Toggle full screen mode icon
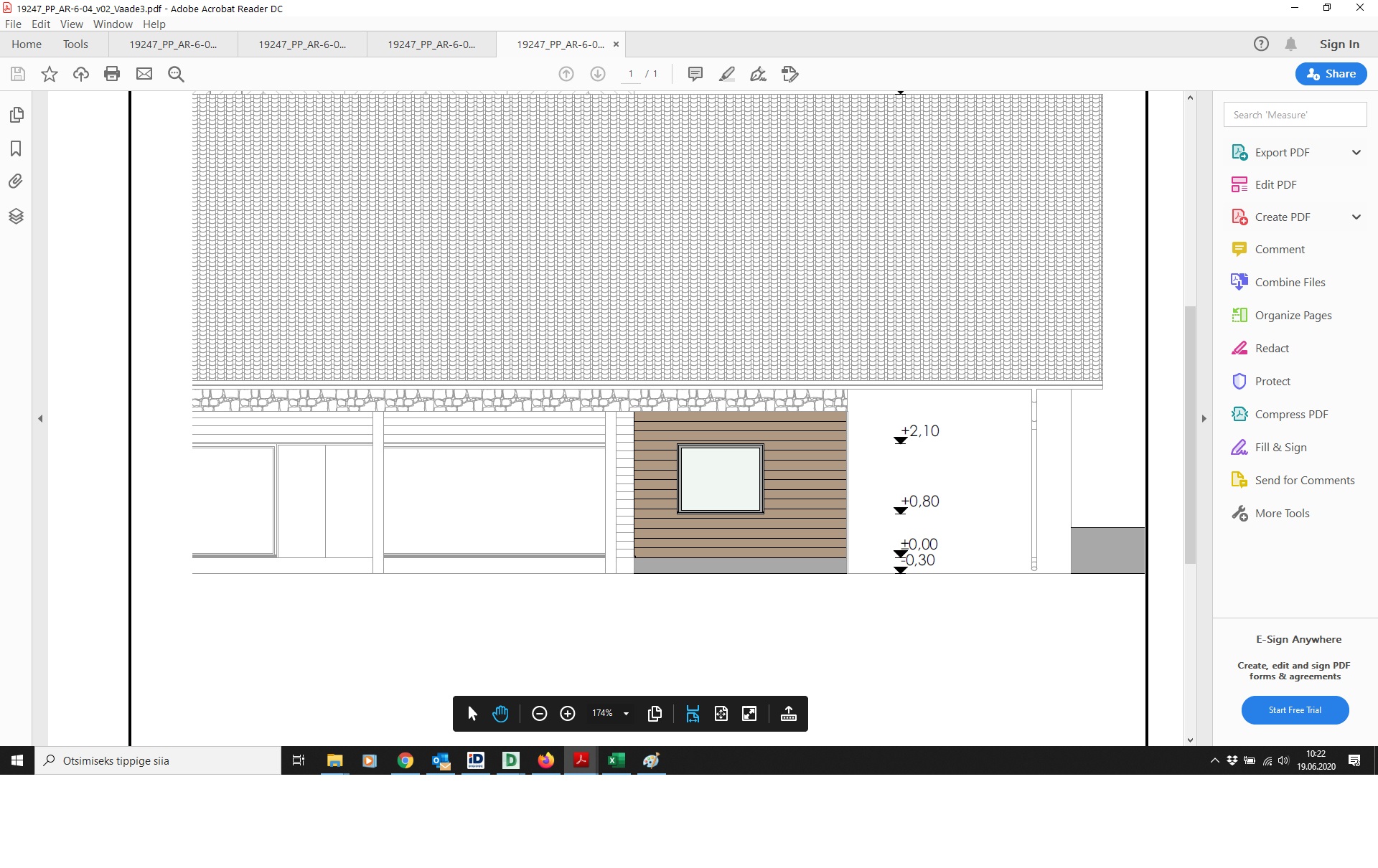The width and height of the screenshot is (1378, 868). tap(749, 714)
